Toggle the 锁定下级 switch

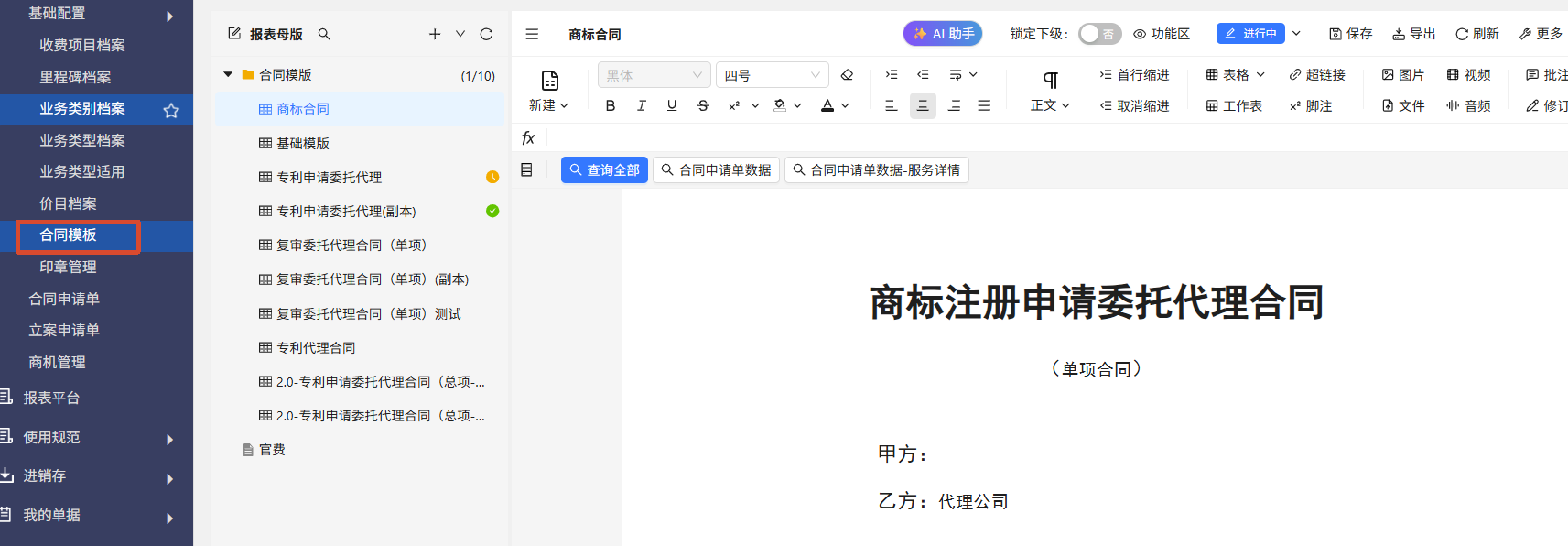coord(1099,34)
